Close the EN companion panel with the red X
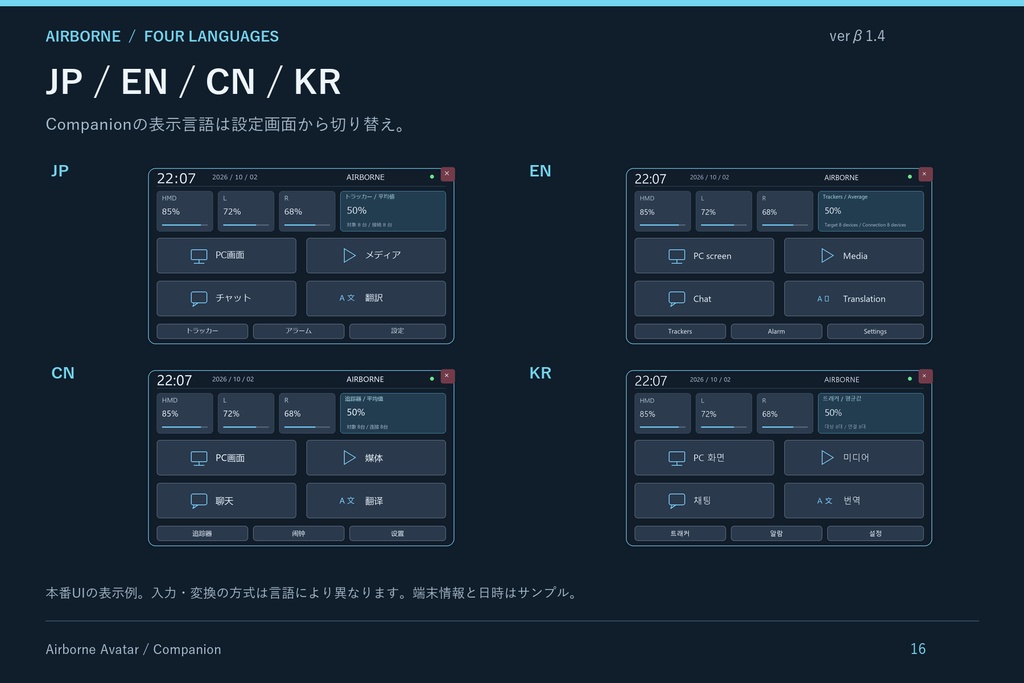This screenshot has height=683, width=1024. coord(925,174)
